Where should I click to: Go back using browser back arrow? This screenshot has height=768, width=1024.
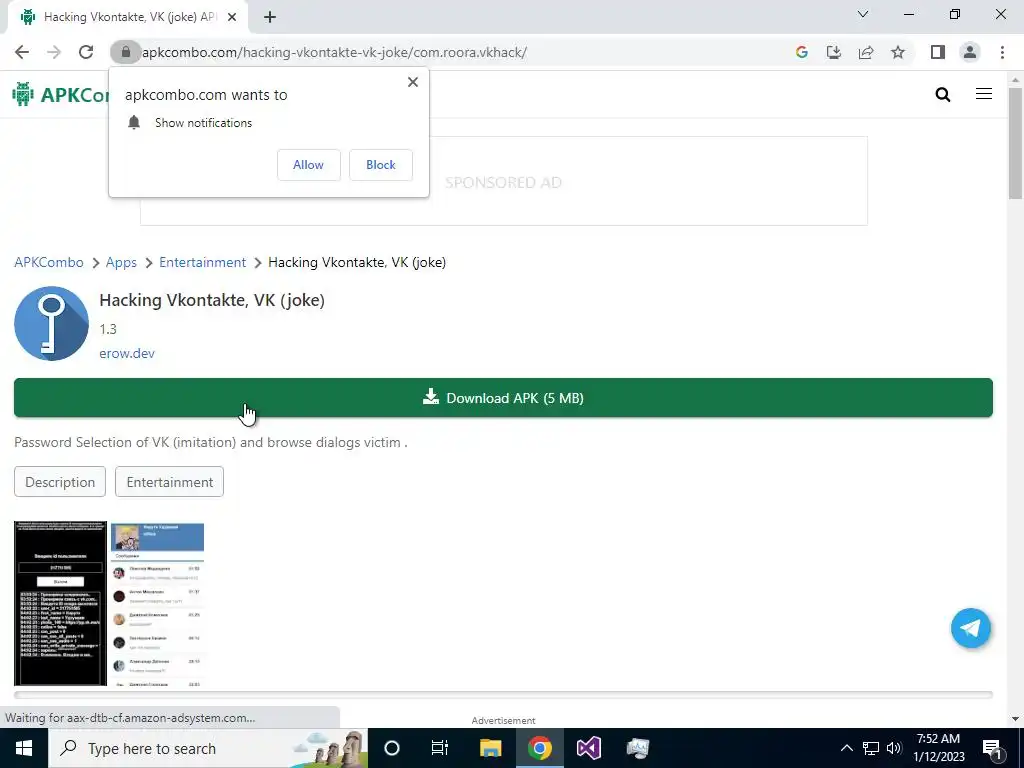(x=22, y=52)
